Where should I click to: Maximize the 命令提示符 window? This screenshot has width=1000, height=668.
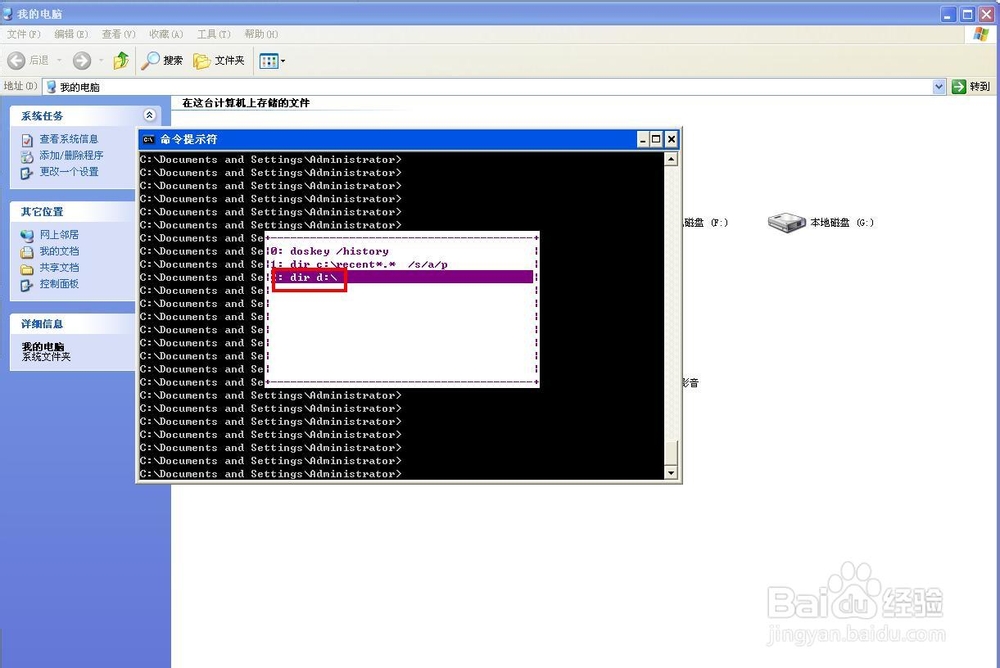656,139
